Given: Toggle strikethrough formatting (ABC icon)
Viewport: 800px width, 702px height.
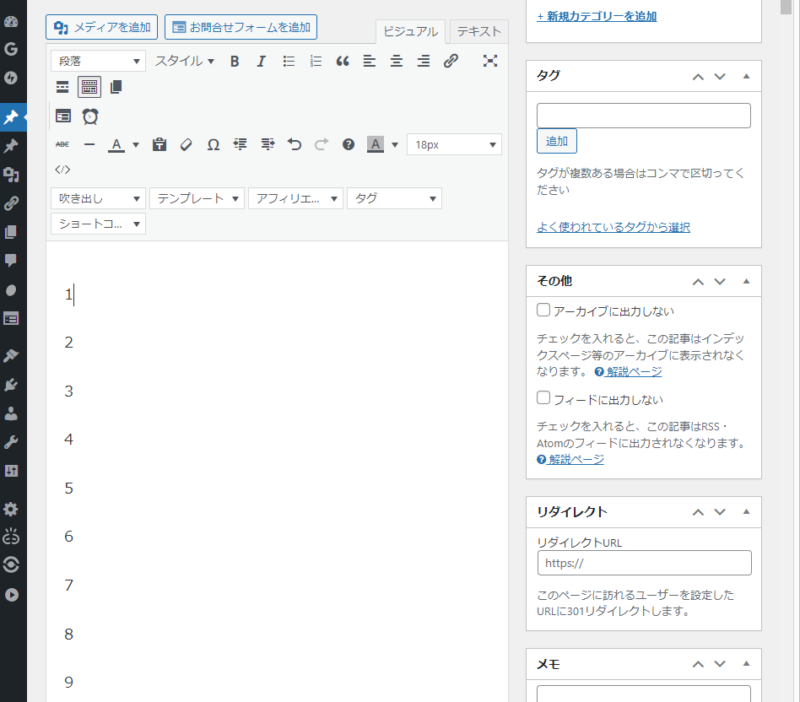Looking at the screenshot, I should [62, 144].
